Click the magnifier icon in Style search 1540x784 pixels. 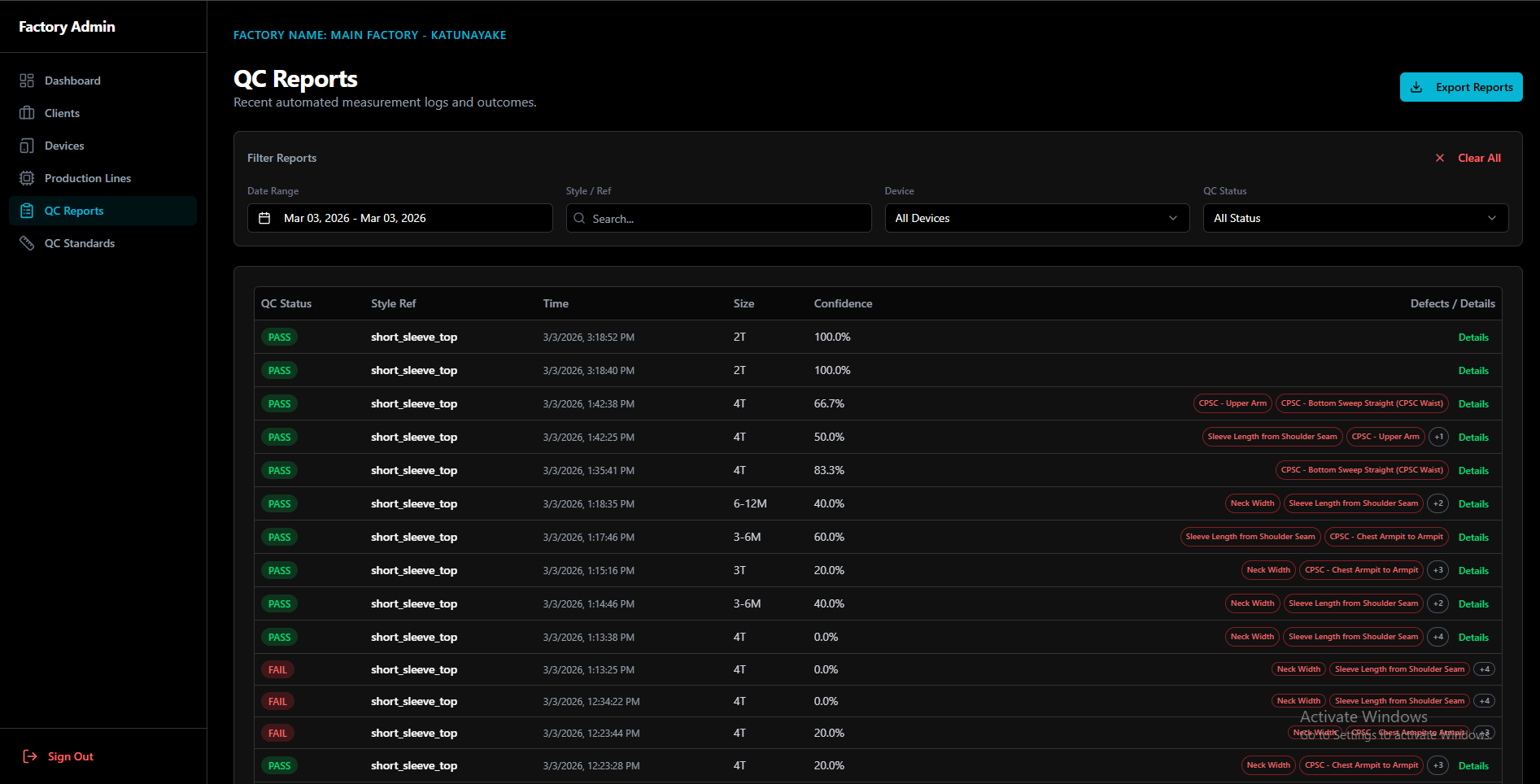click(x=579, y=218)
